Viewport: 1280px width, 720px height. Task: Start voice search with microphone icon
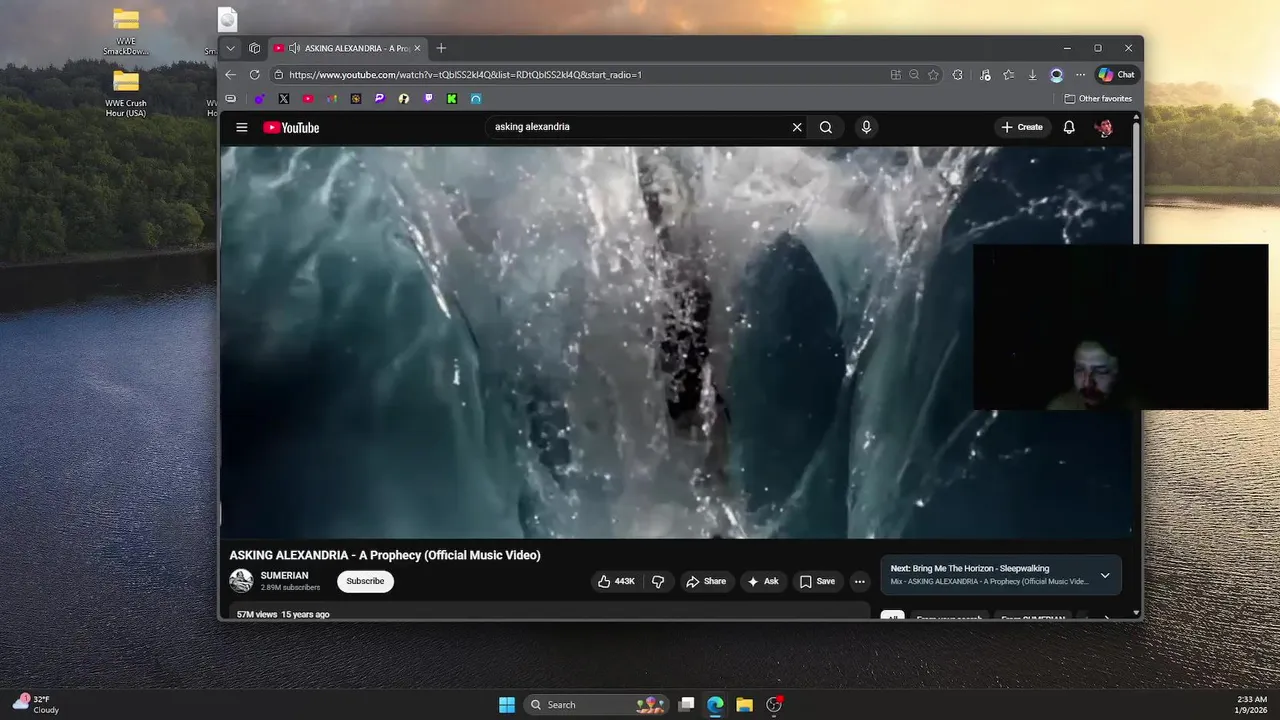point(866,127)
